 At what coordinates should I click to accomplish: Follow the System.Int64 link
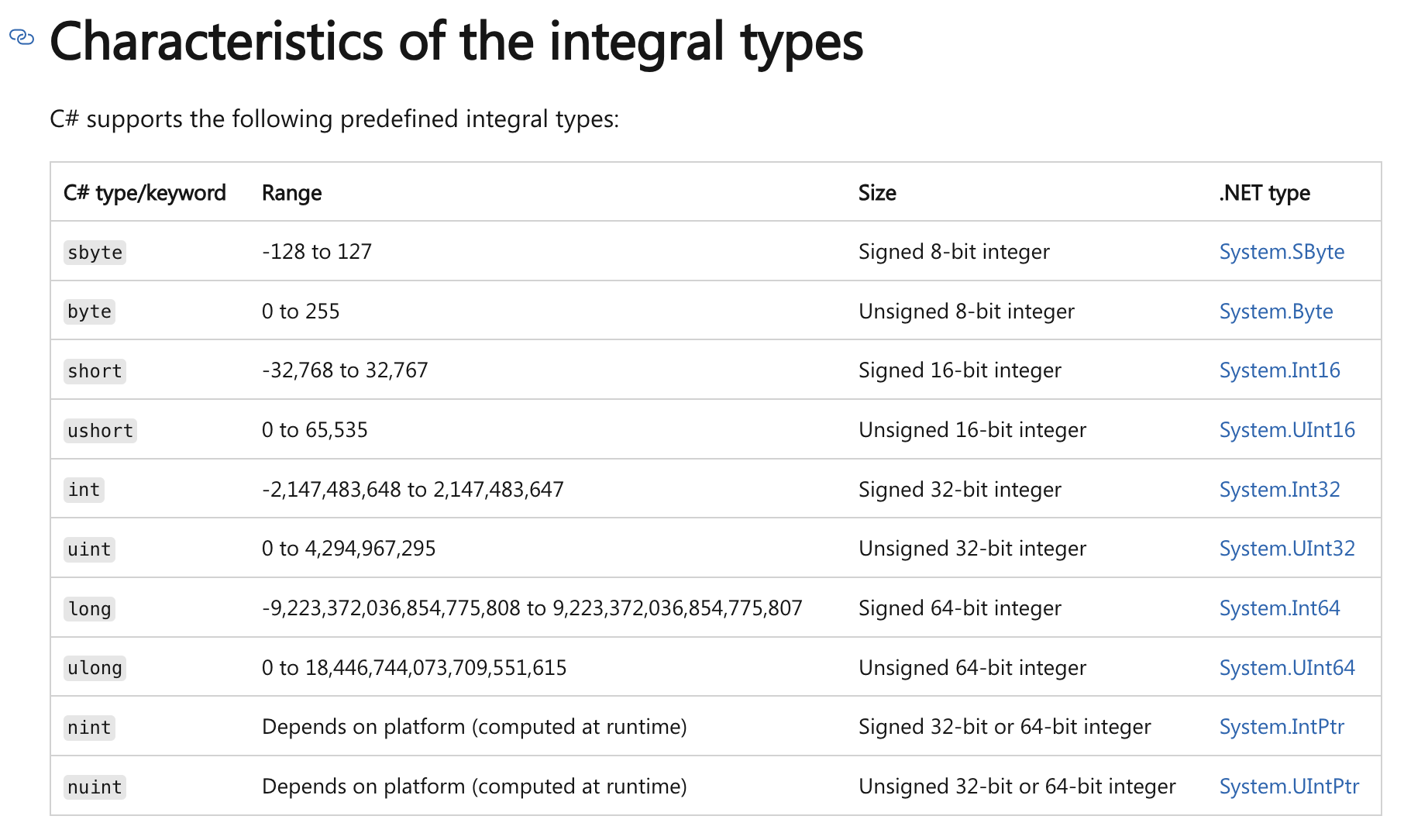coord(1279,608)
